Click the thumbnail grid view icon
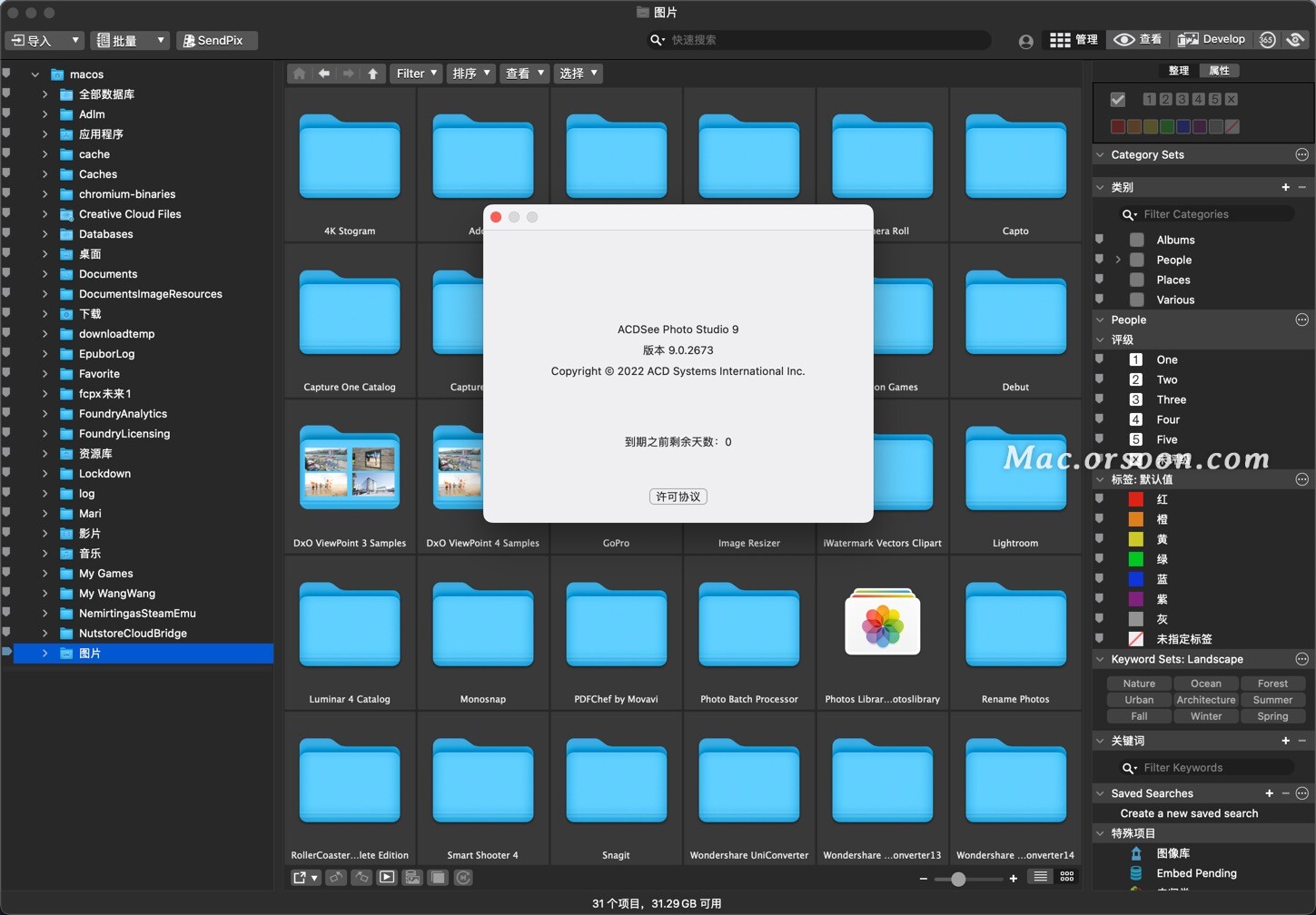The image size is (1316, 915). [1067, 877]
